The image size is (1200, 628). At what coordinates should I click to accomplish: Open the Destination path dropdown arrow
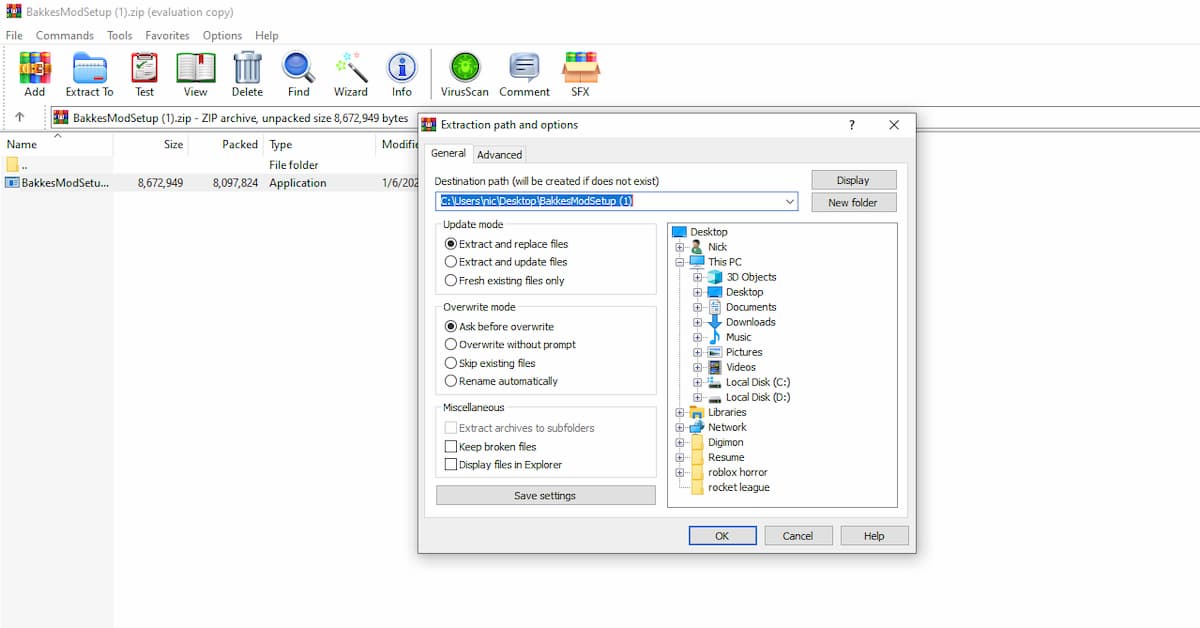[x=790, y=202]
